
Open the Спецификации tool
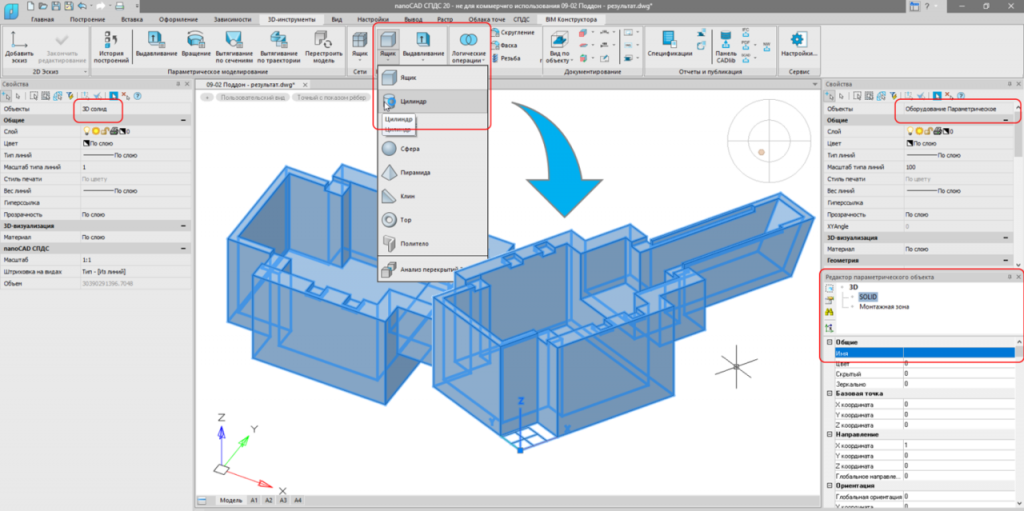click(x=670, y=44)
